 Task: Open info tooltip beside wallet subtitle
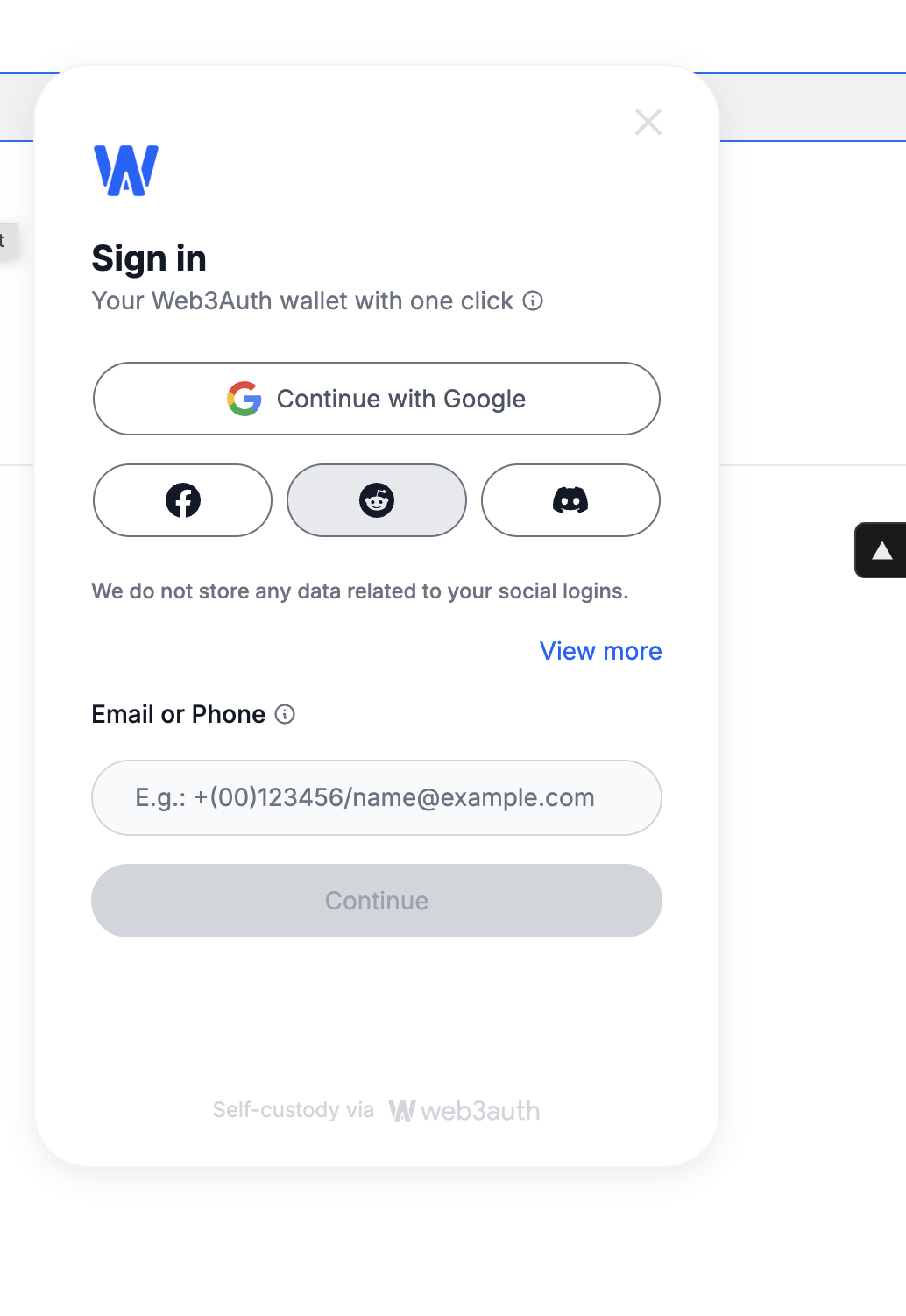pos(533,301)
